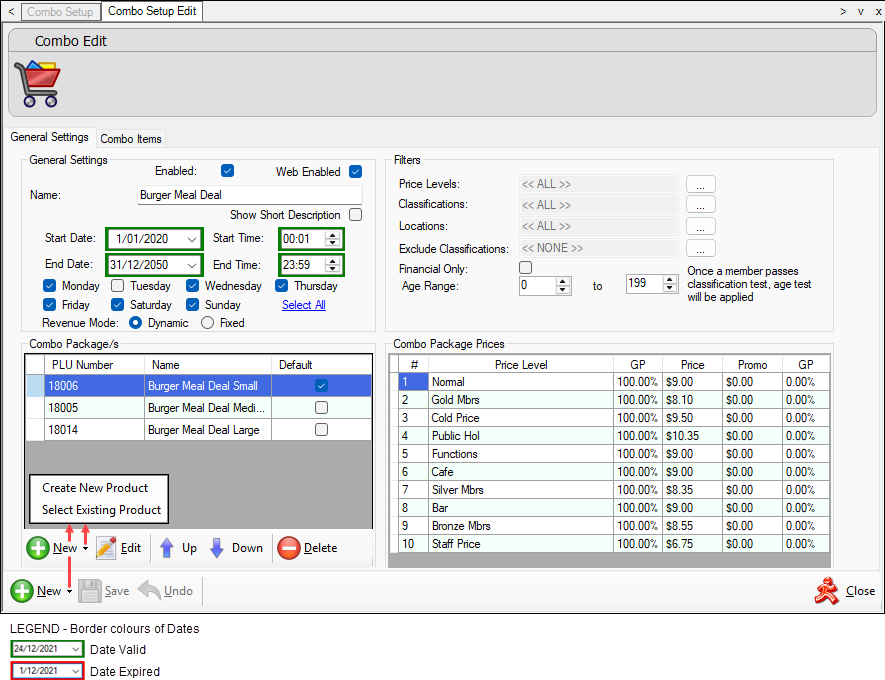Toggle the Web Enabled checkbox
885x680 pixels.
(x=355, y=172)
